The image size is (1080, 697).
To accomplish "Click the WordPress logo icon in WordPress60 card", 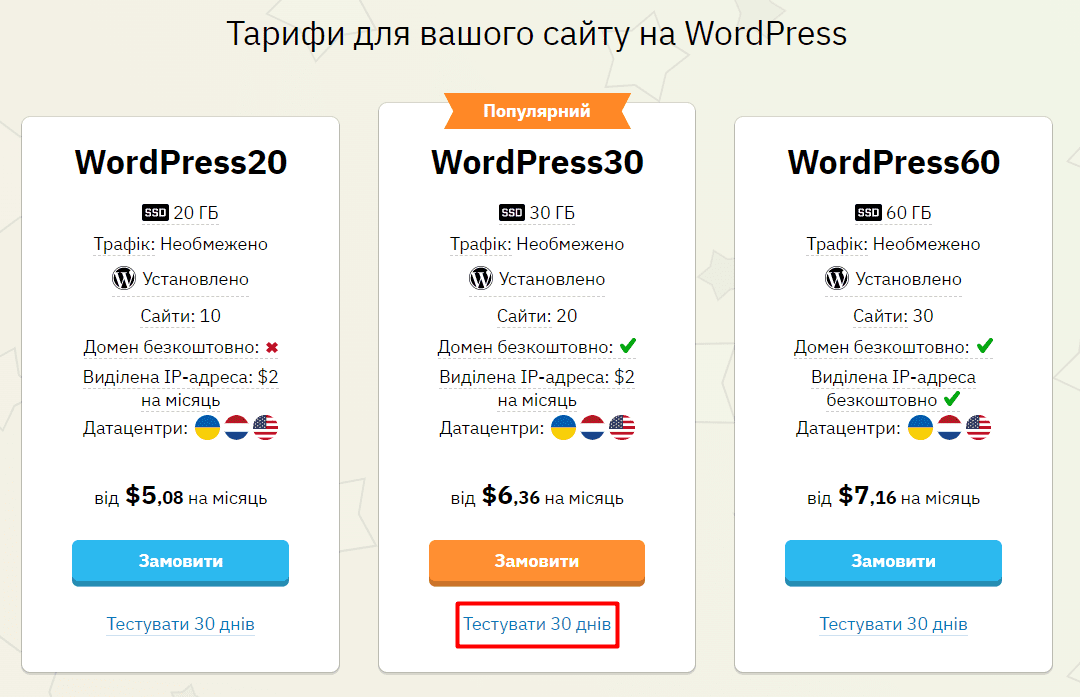I will pos(837,278).
